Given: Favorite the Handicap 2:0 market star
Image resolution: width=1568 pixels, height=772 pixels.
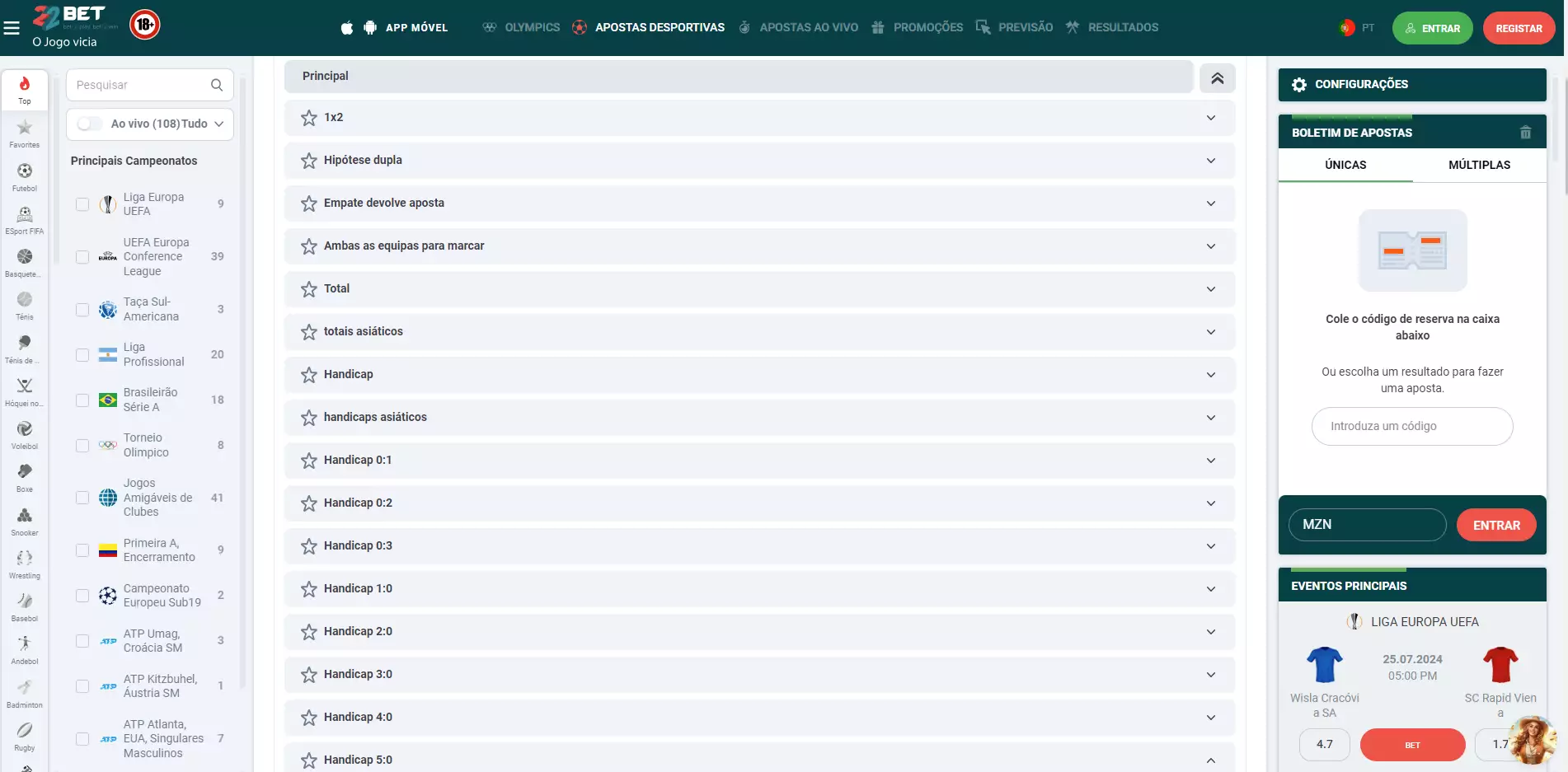Looking at the screenshot, I should 309,632.
